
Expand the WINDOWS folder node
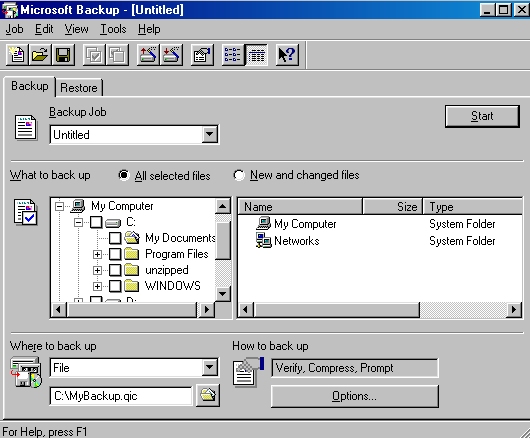[x=97, y=286]
